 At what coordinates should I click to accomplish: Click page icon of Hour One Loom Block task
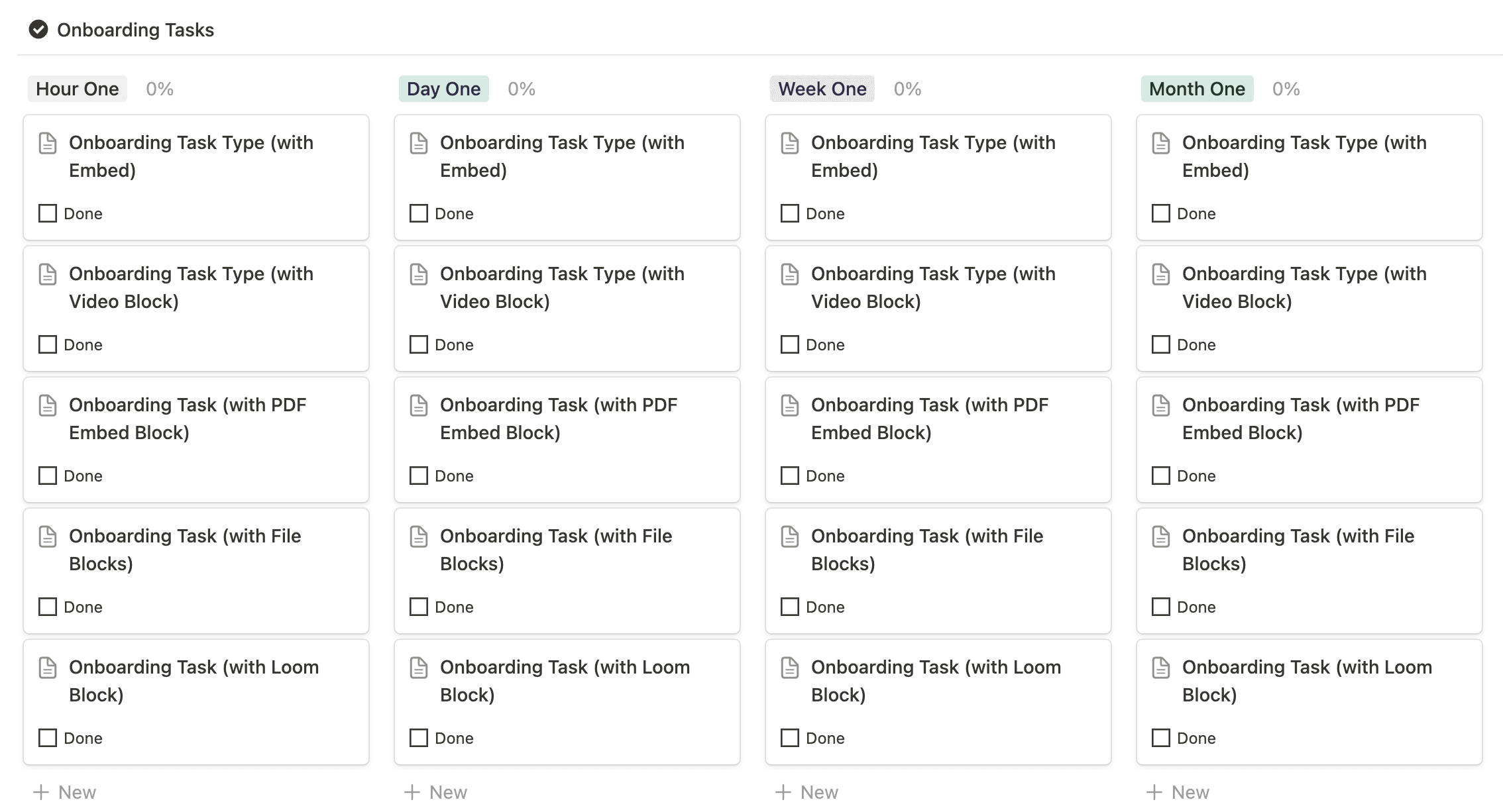48,668
